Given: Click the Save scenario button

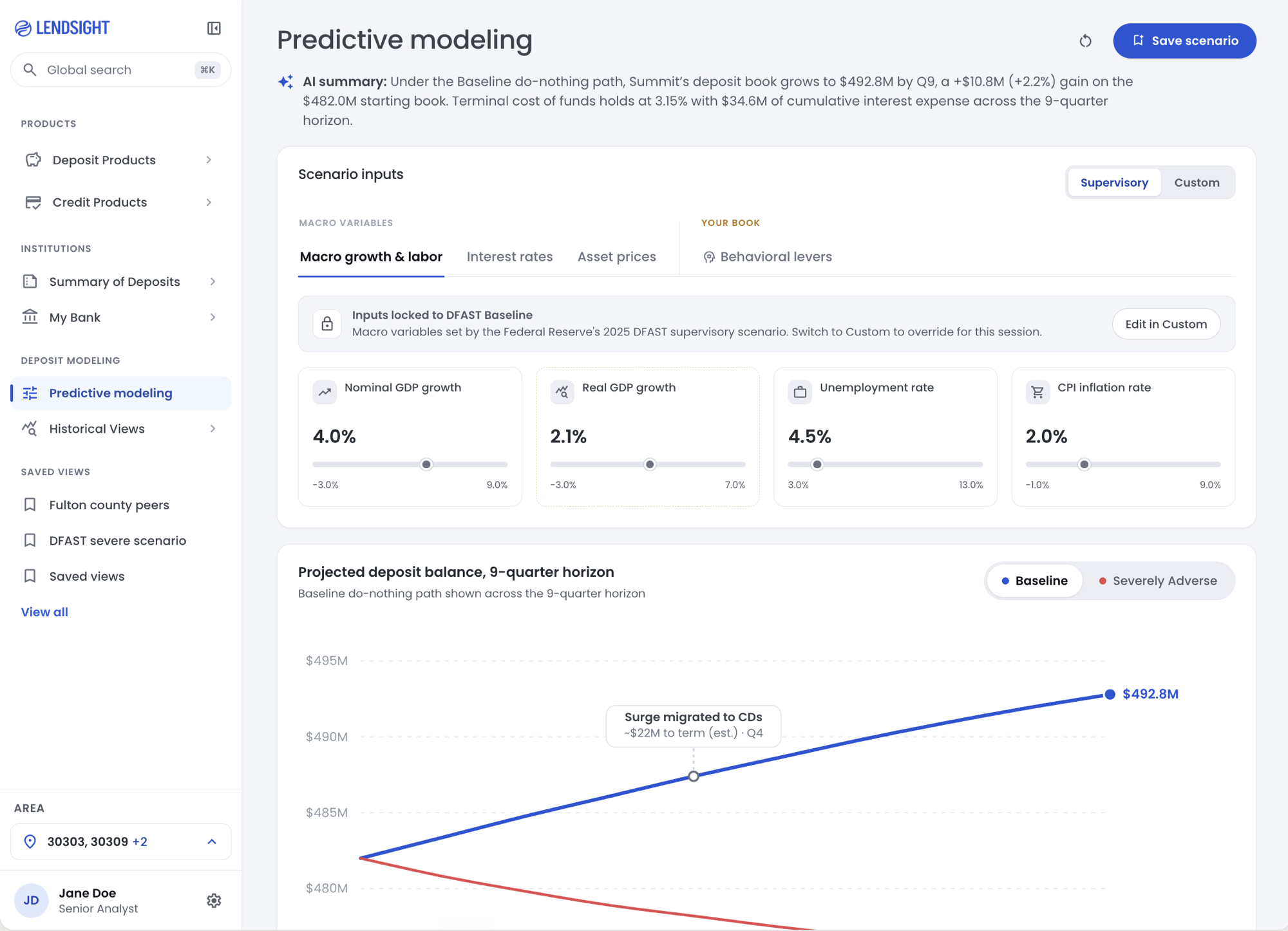Looking at the screenshot, I should pos(1184,41).
